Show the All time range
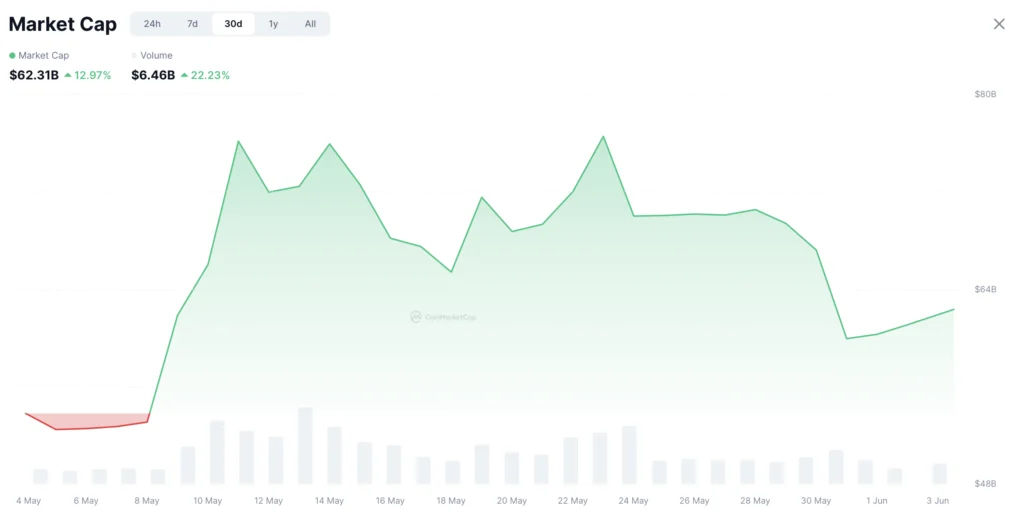 [310, 24]
